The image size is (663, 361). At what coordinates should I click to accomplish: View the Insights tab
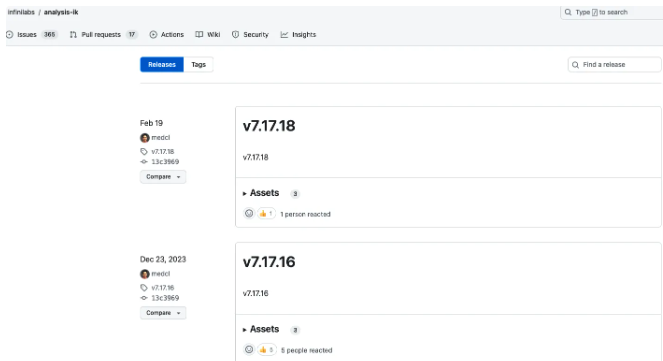click(x=298, y=35)
